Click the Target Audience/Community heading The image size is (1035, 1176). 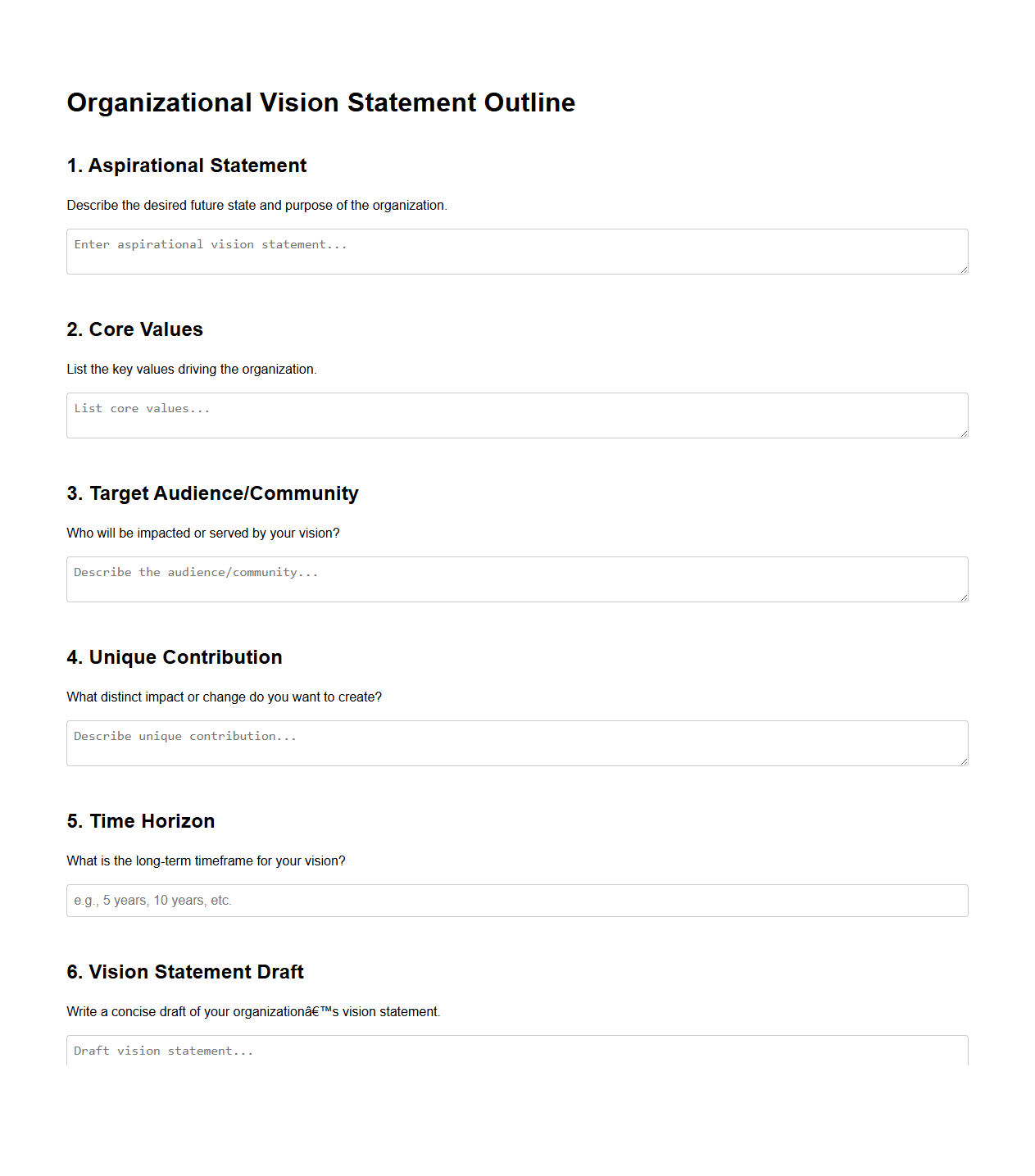(x=212, y=493)
